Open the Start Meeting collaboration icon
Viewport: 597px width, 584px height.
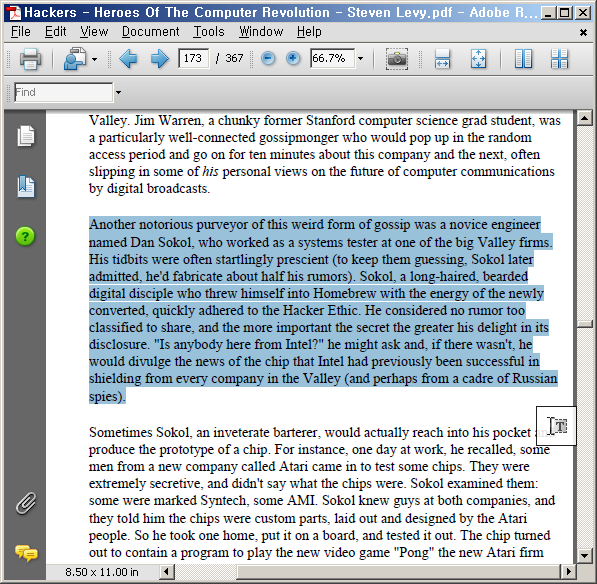pyautogui.click(x=75, y=59)
